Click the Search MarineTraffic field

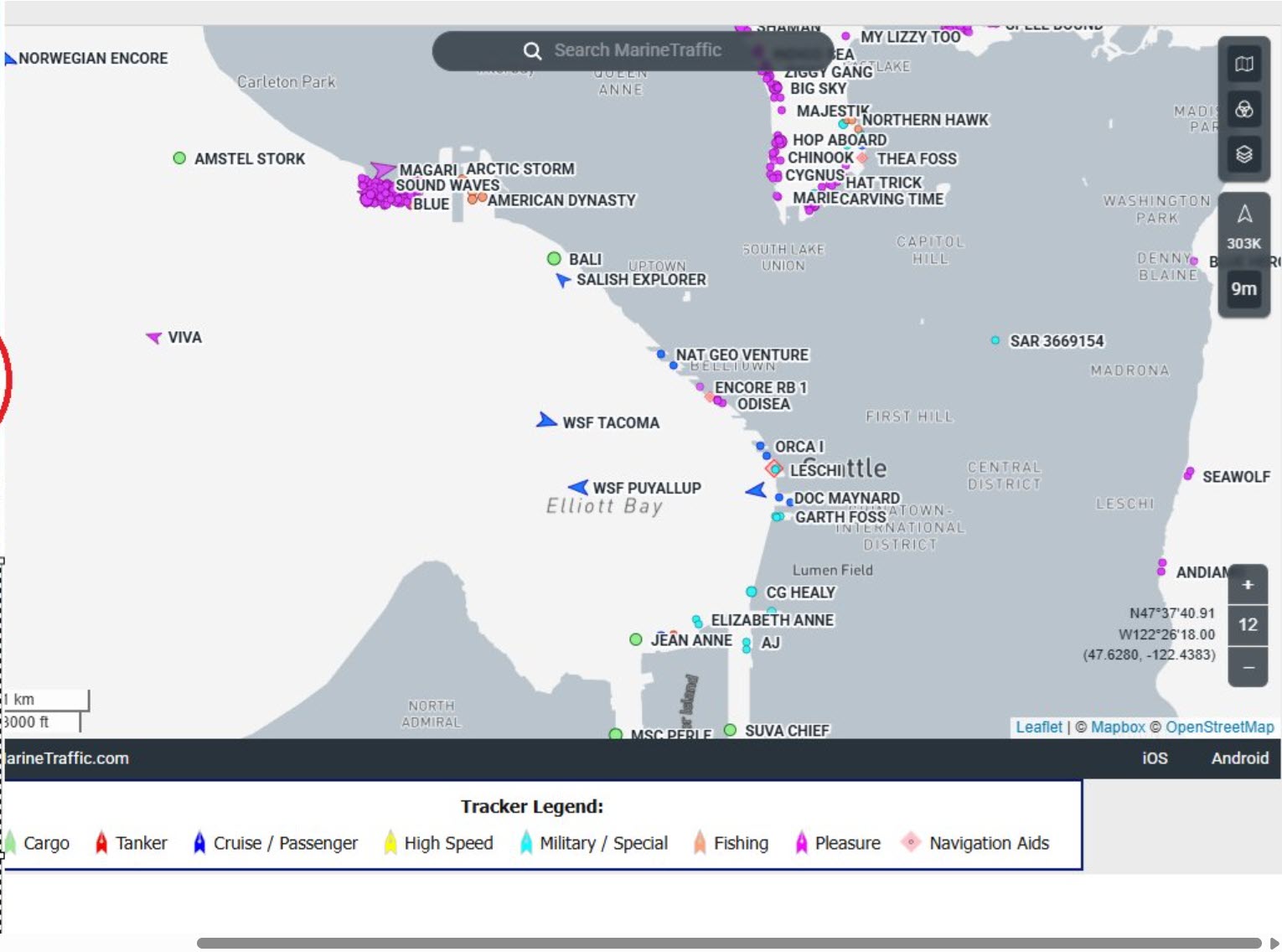click(x=633, y=51)
